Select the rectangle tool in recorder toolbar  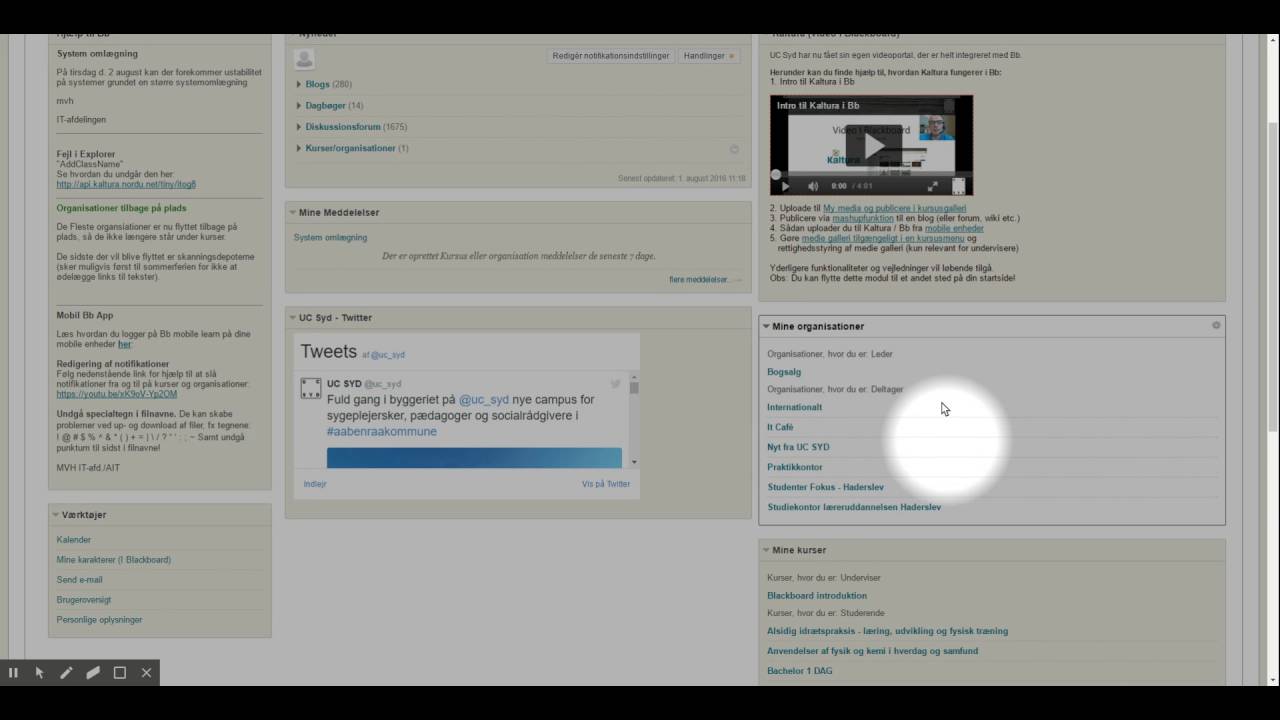(120, 673)
